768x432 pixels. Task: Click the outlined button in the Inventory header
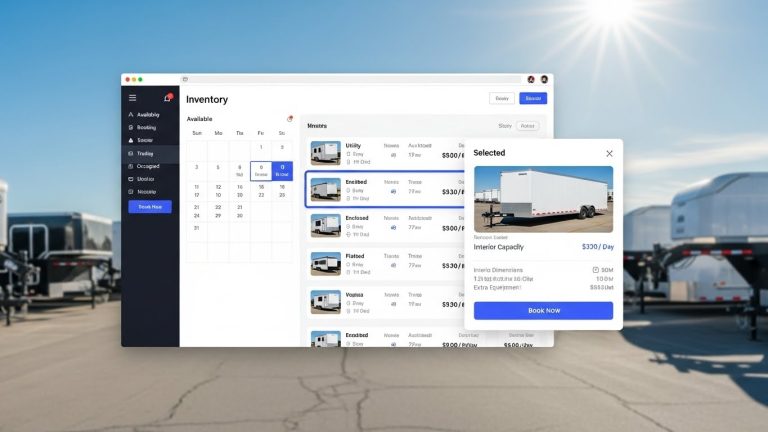pos(502,98)
